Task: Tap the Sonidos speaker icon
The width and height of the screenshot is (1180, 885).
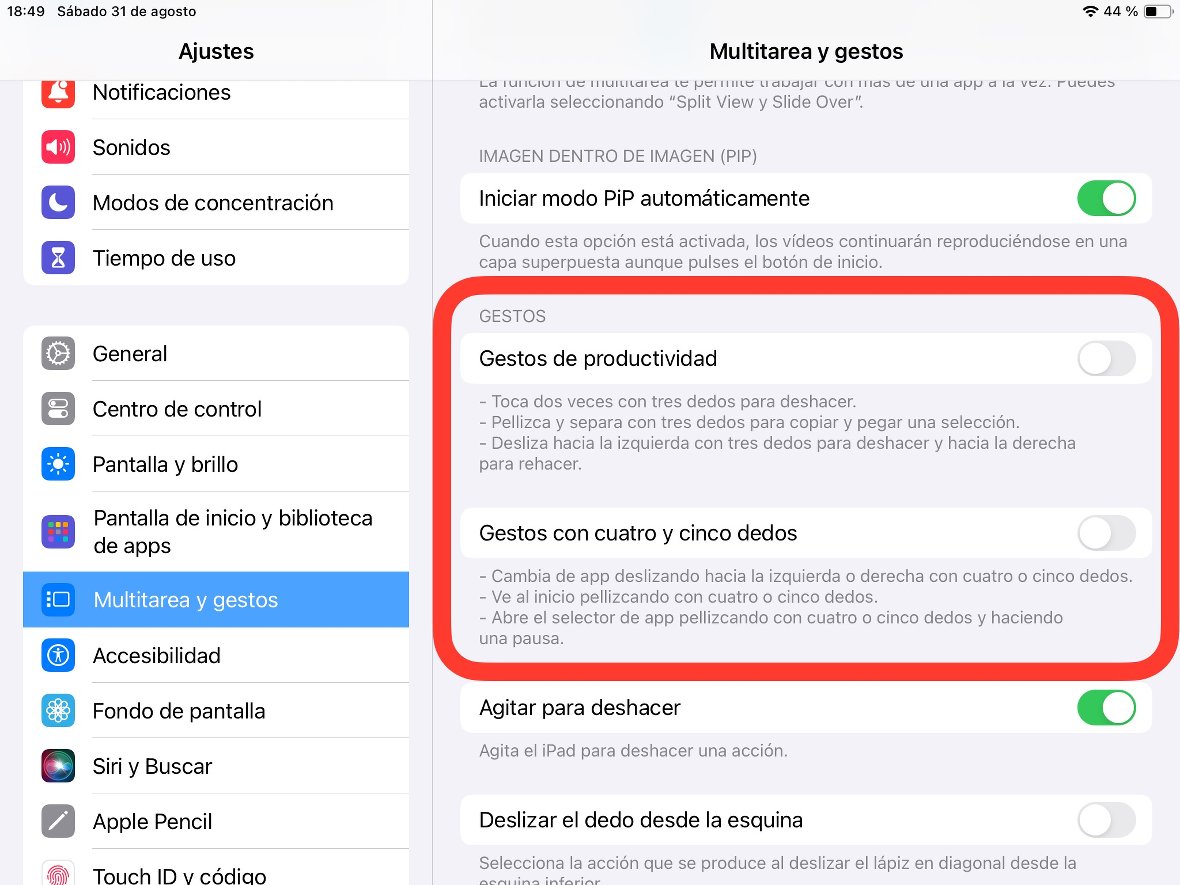Action: (58, 147)
